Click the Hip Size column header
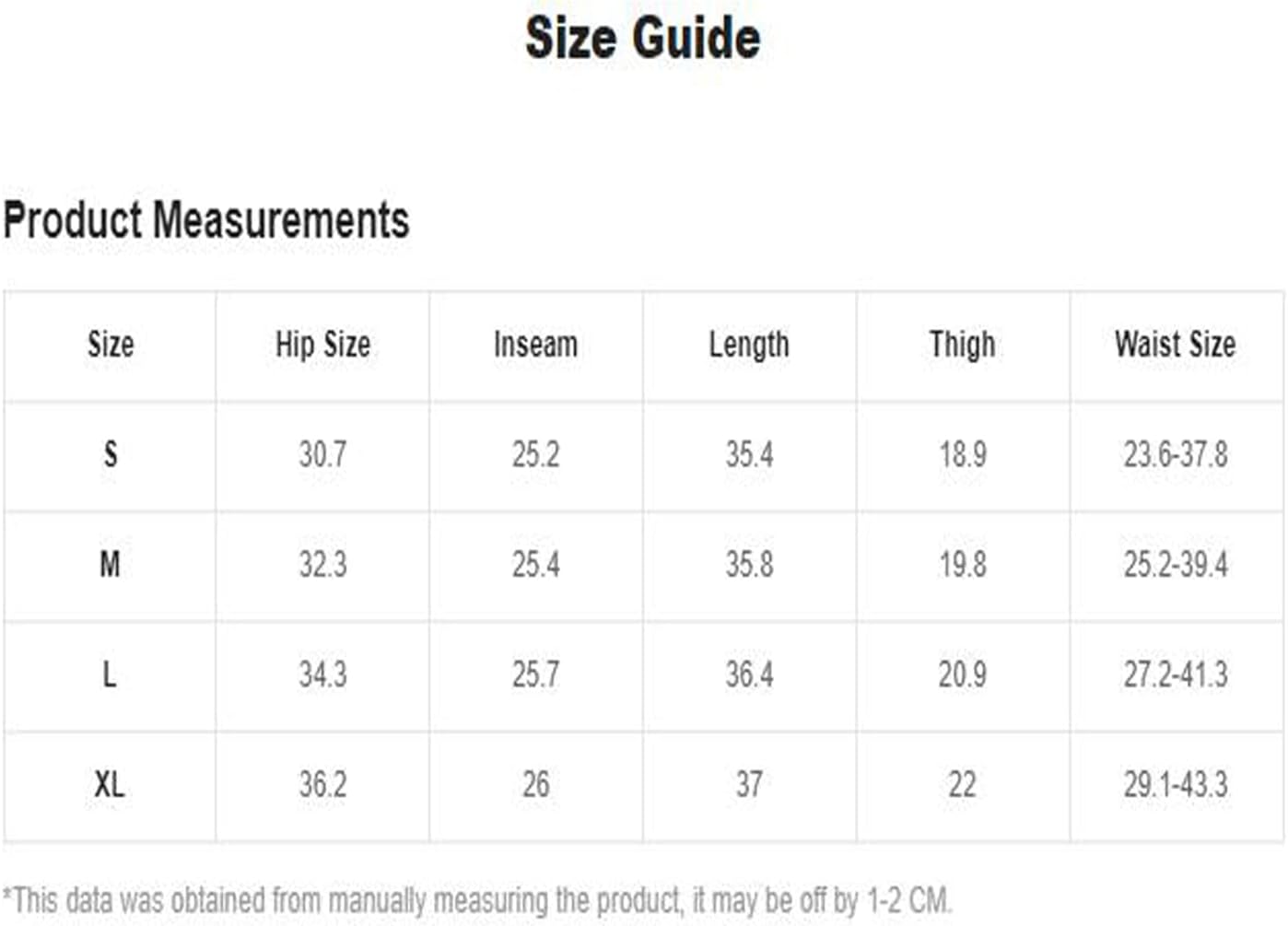The image size is (1288, 926). 322,345
